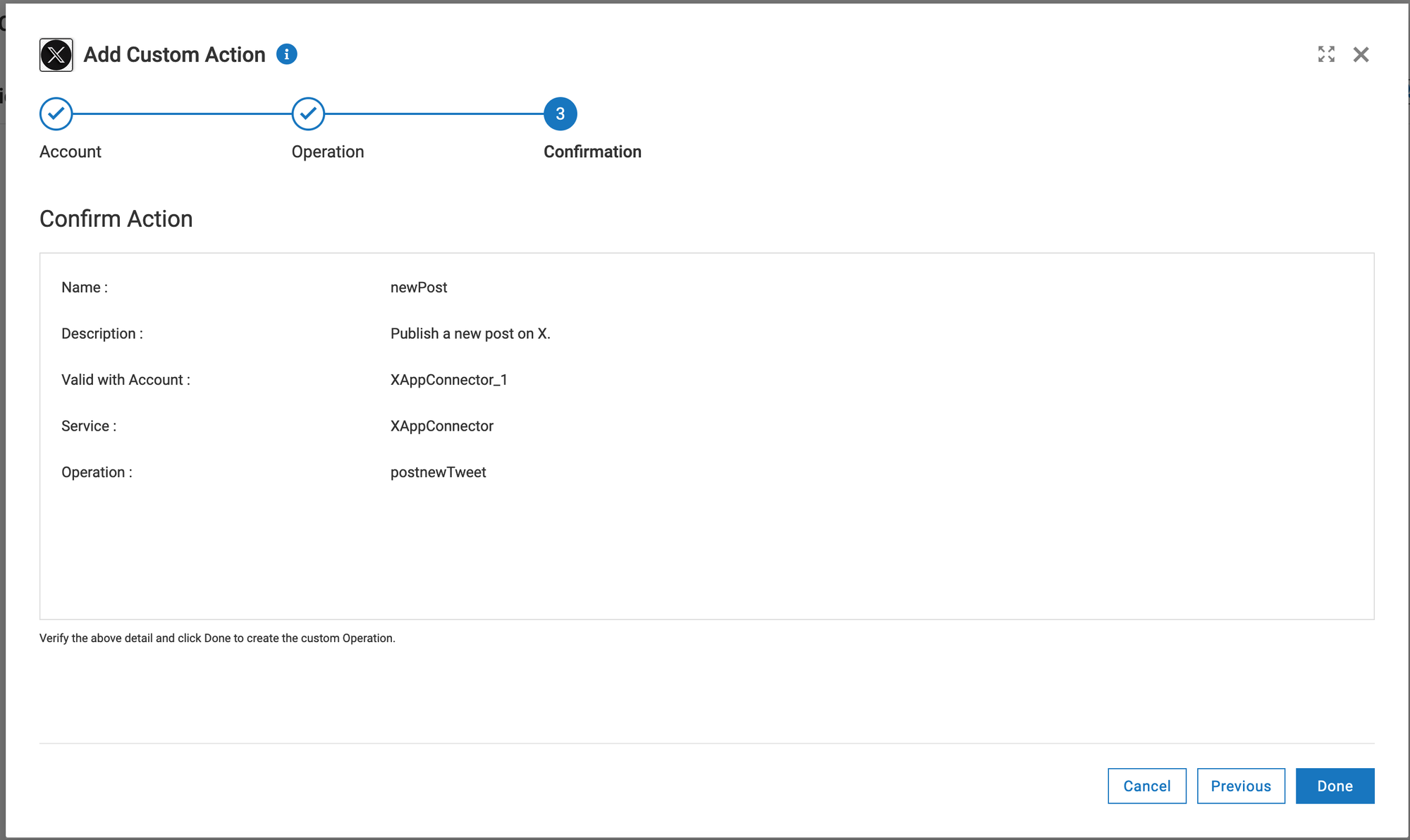Click the X connector logo icon
Image resolution: width=1410 pixels, height=840 pixels.
pos(56,55)
